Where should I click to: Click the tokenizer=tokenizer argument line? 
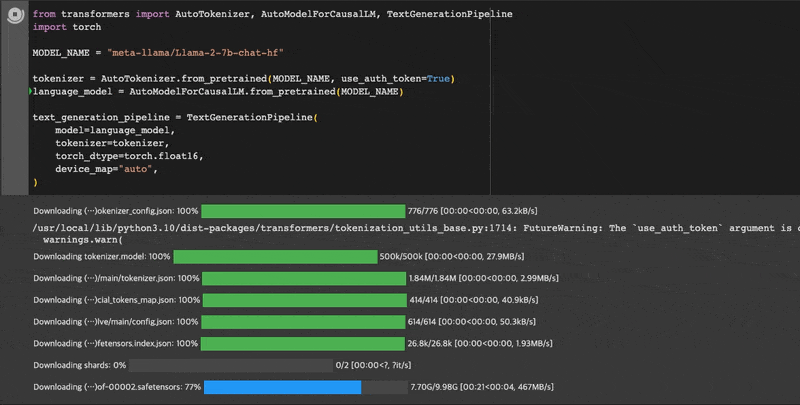[112, 143]
